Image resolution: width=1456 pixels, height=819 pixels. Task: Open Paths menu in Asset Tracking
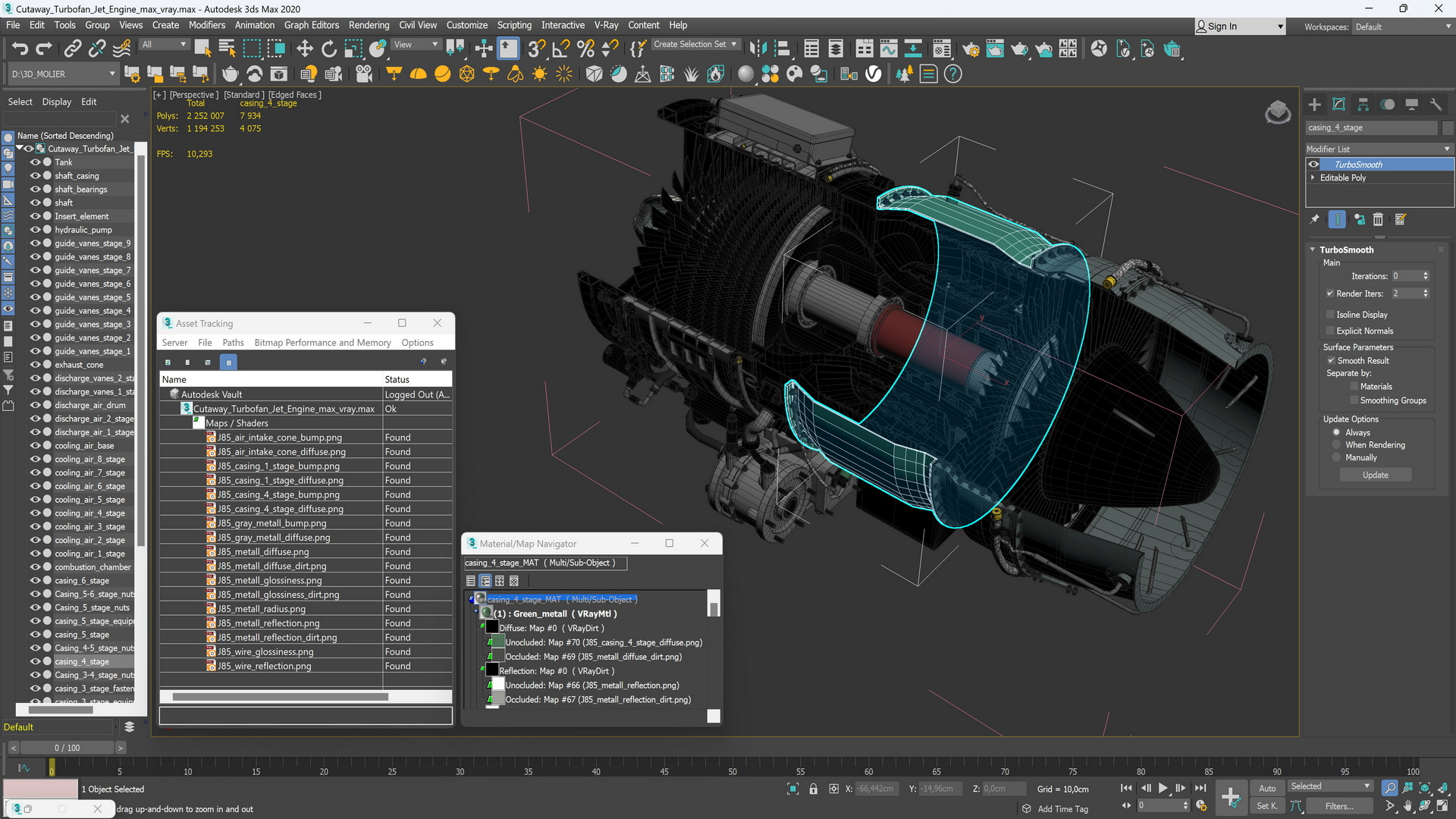[x=233, y=343]
